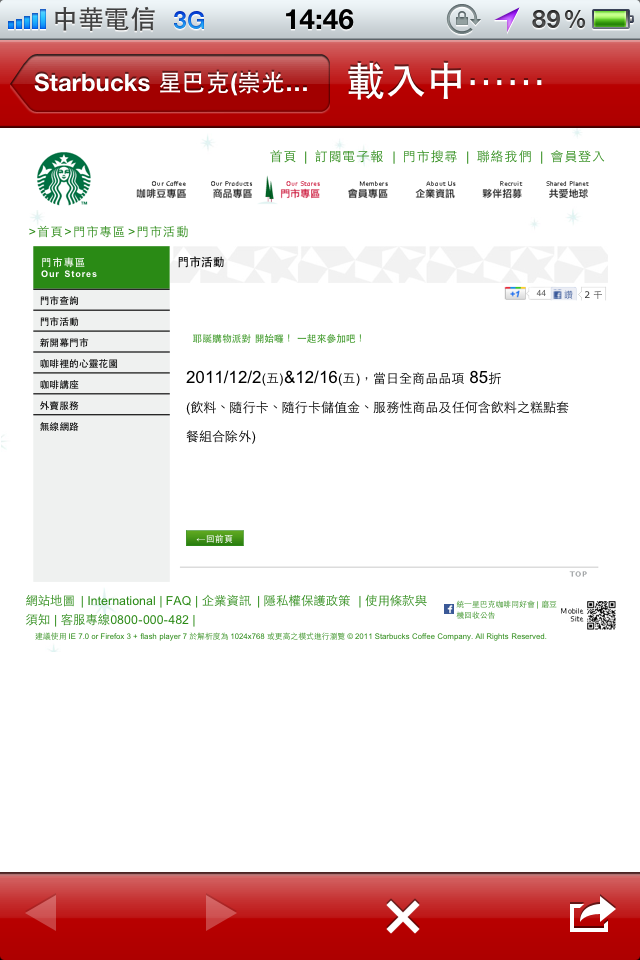640x960 pixels.
Task: Tap the browser forward arrow
Action: pyautogui.click(x=220, y=913)
